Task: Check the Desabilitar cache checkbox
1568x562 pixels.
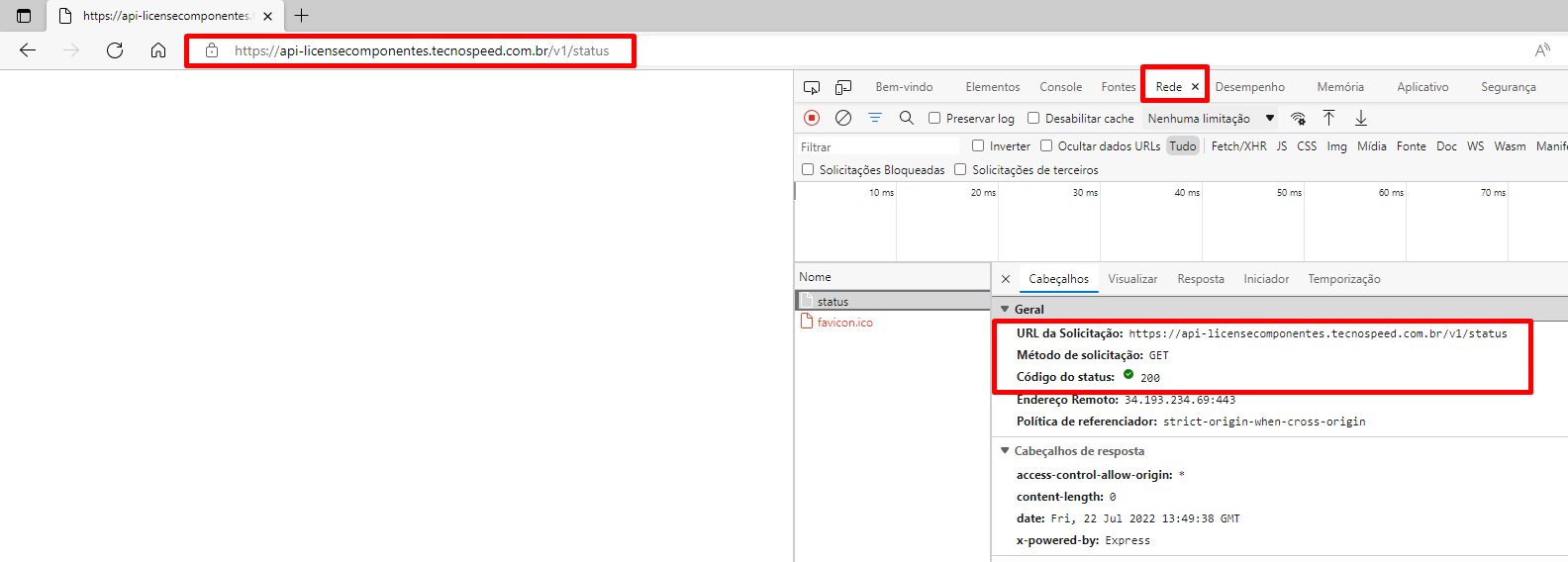Action: (1033, 118)
